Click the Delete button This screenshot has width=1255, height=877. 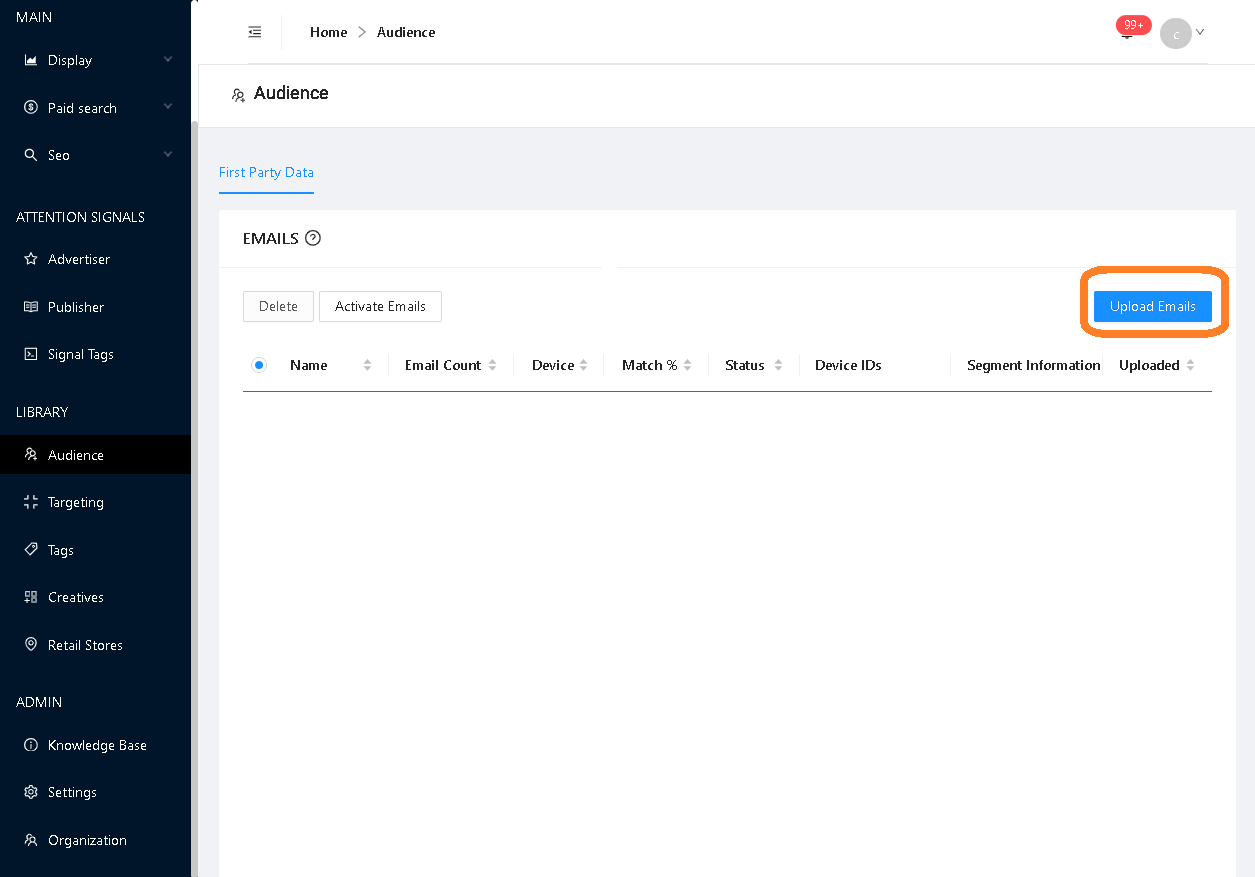pyautogui.click(x=278, y=306)
